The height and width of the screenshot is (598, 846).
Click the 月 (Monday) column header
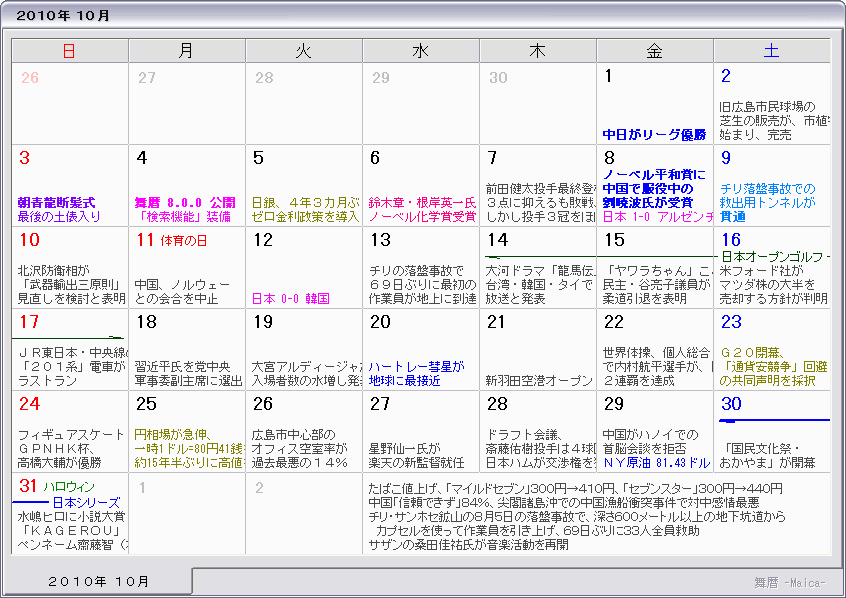[x=186, y=51]
